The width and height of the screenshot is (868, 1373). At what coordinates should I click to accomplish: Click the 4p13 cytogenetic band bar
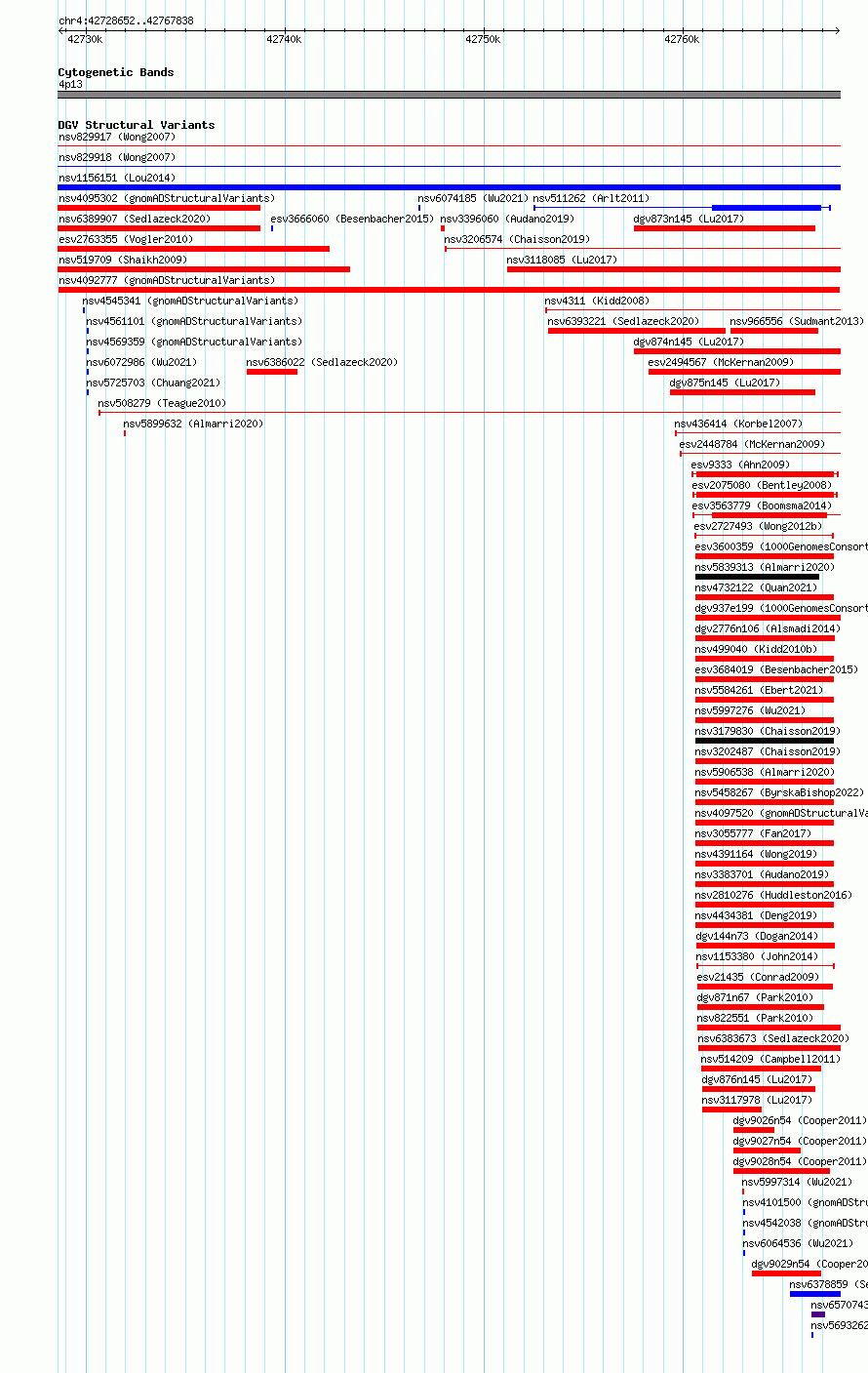(449, 95)
